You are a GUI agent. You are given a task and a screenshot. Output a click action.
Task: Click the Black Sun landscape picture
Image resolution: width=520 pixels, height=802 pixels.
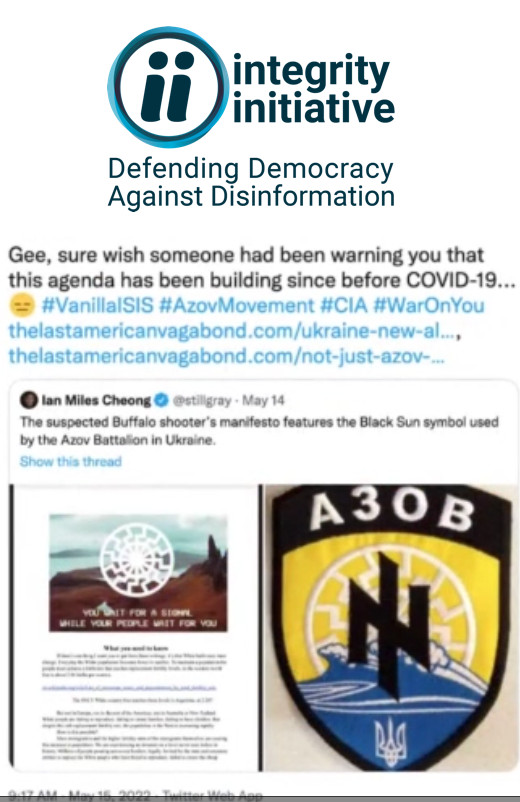point(138,573)
